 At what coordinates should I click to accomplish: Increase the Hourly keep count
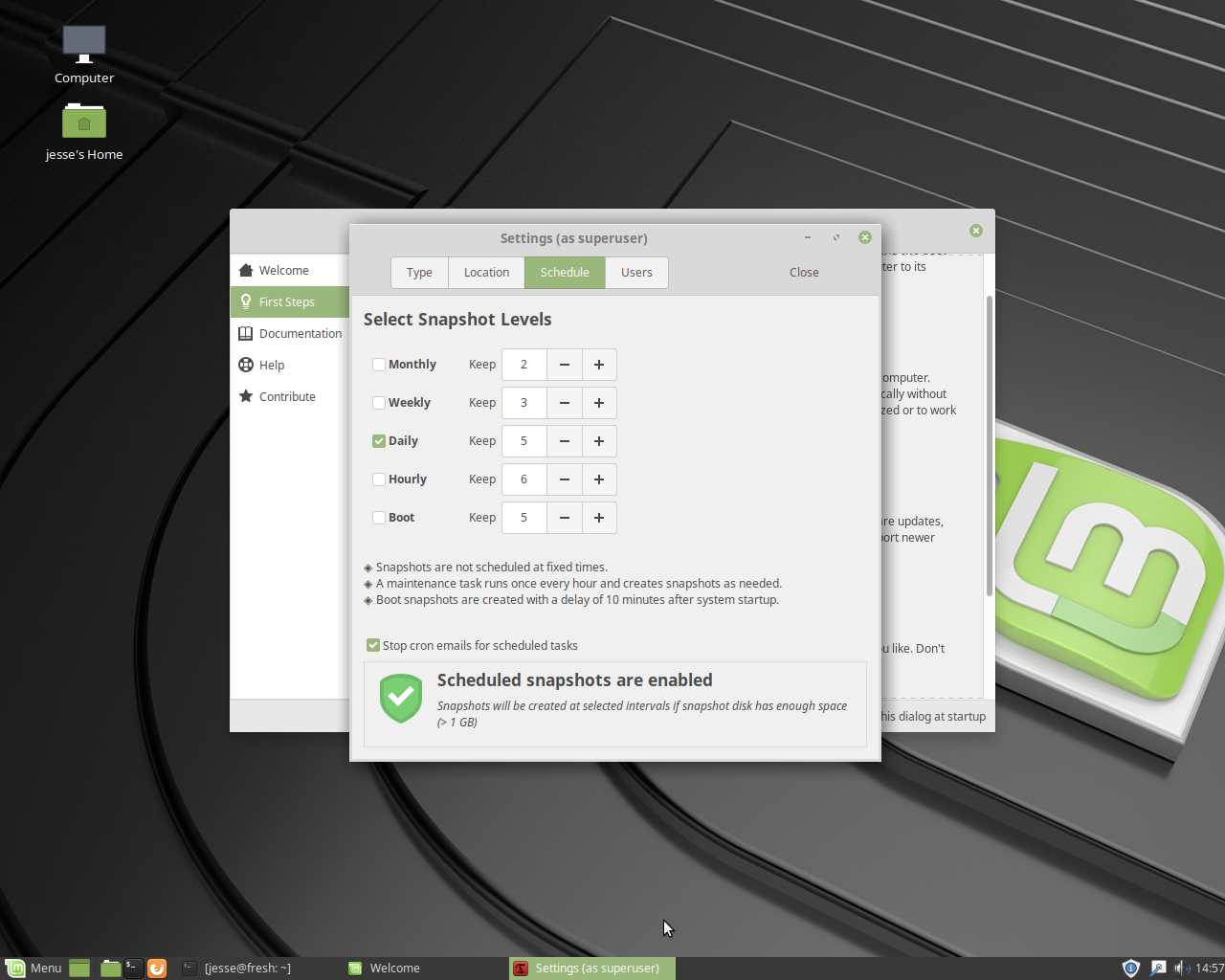(x=599, y=479)
